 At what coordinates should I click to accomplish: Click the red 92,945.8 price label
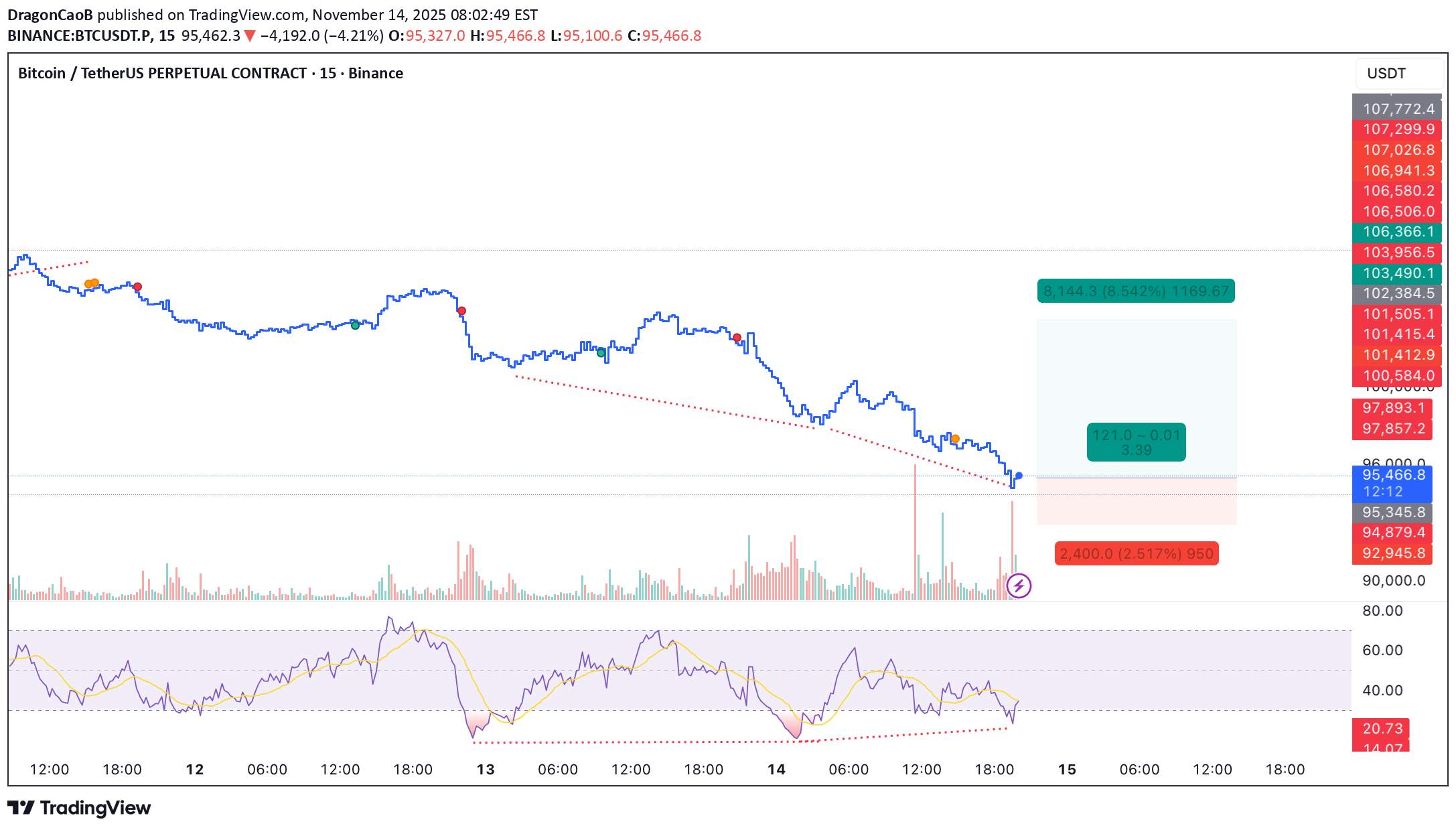[1393, 553]
